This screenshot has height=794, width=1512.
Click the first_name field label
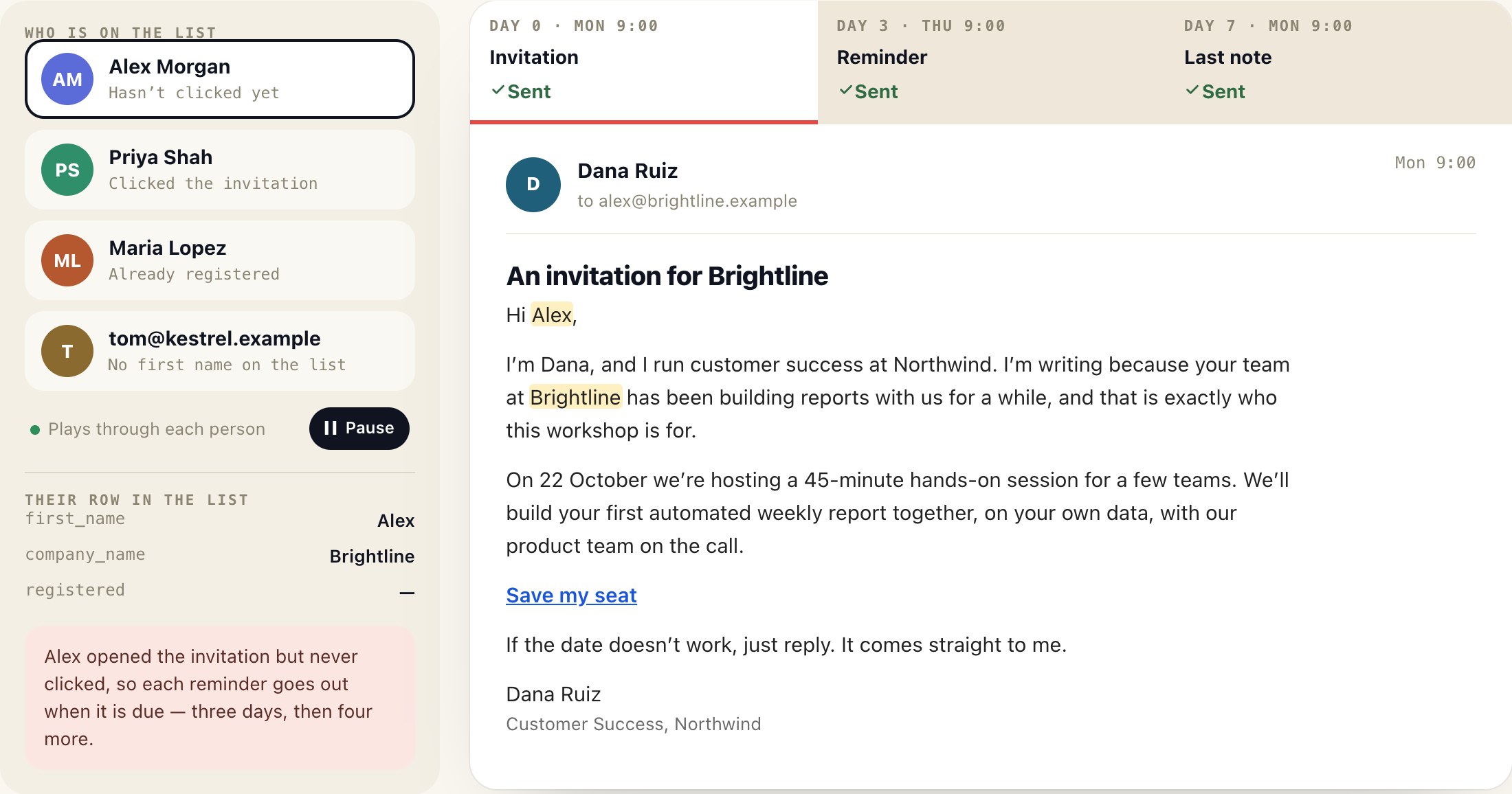75,519
